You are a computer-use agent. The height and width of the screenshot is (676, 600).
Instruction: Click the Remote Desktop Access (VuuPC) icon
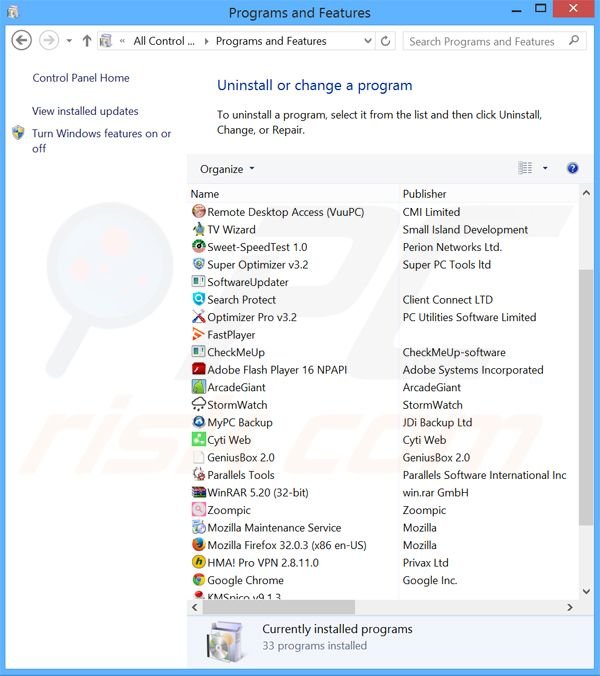(x=199, y=211)
